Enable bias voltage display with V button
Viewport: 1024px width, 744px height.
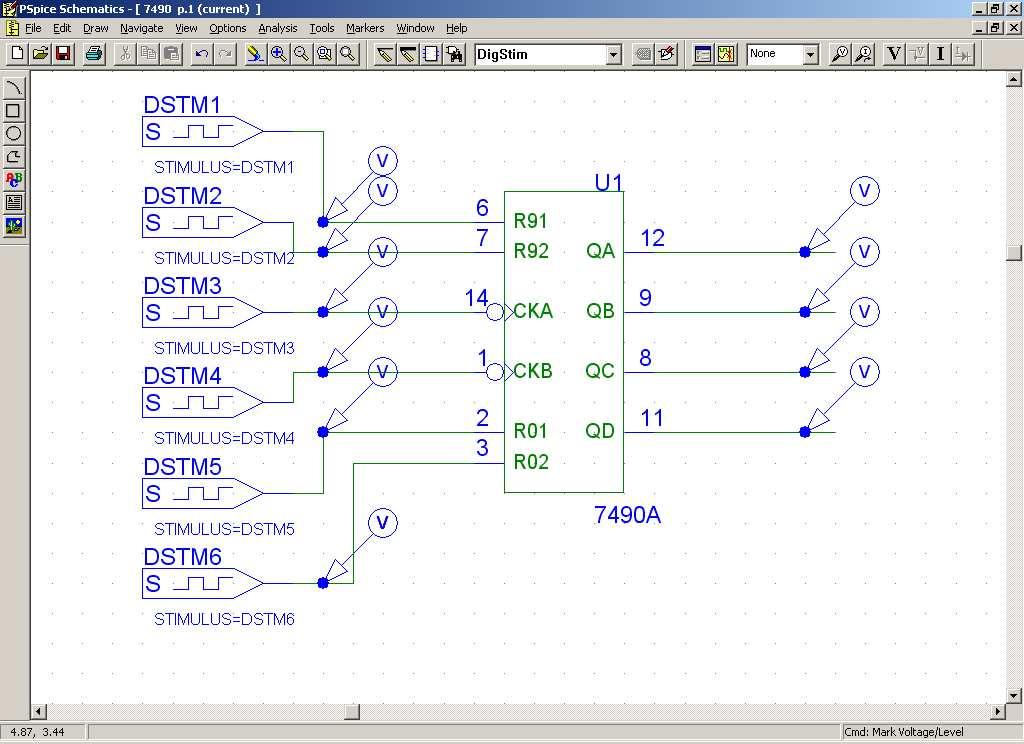point(894,54)
